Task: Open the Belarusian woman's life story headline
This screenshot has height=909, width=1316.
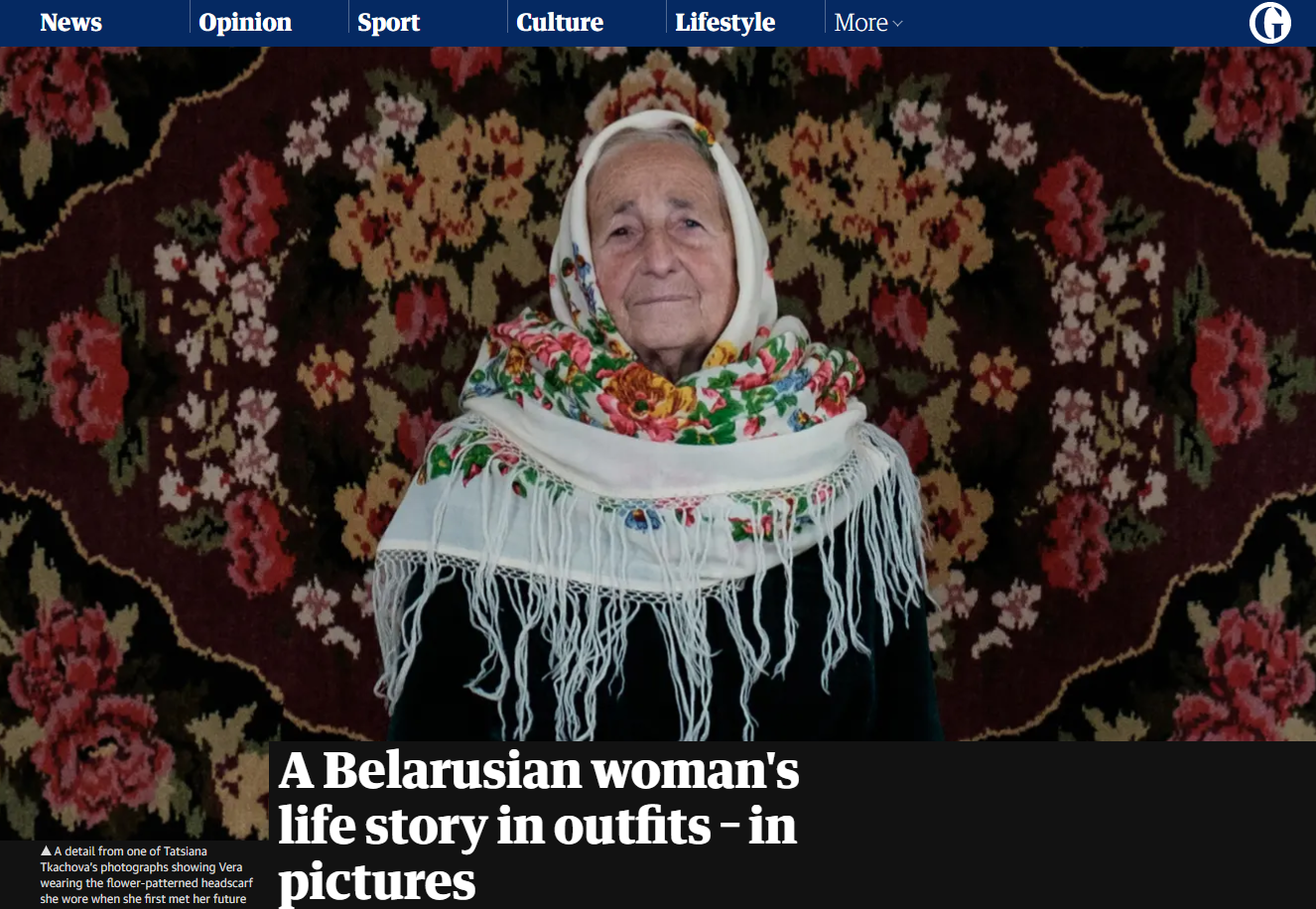Action: 538,825
